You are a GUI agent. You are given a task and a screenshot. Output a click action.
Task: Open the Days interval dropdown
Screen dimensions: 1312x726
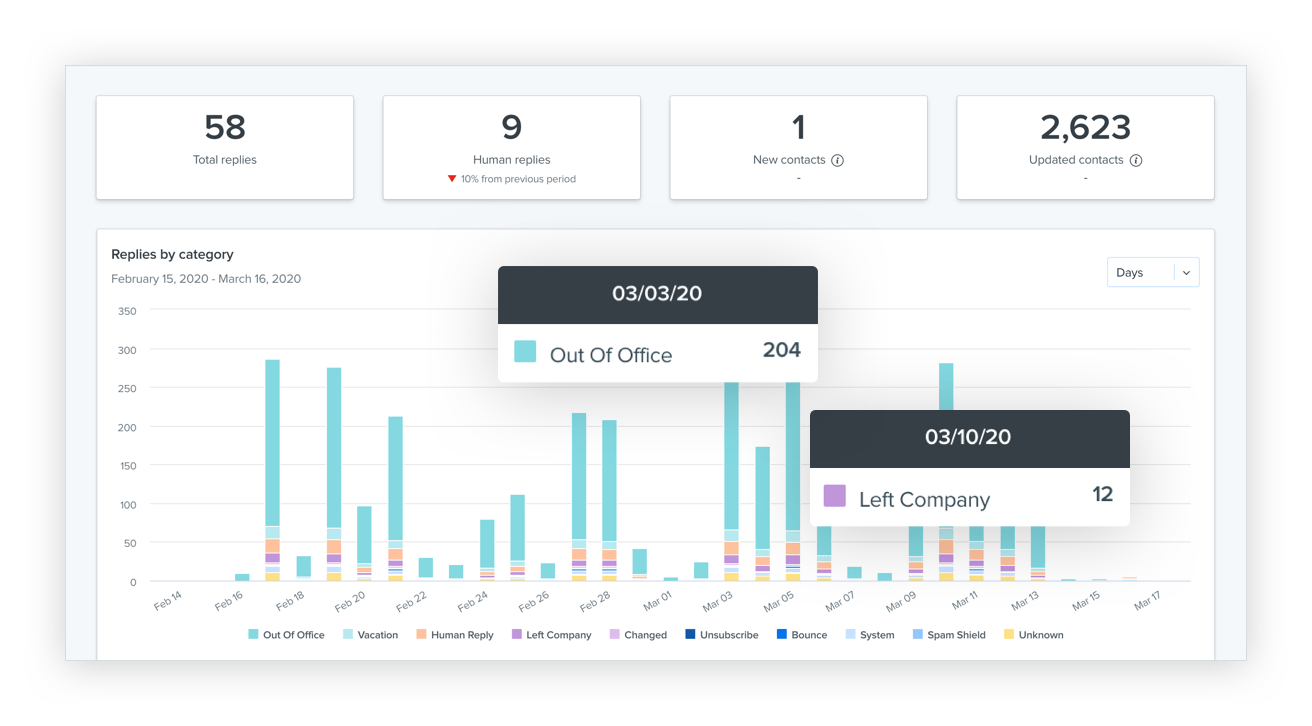1140,273
